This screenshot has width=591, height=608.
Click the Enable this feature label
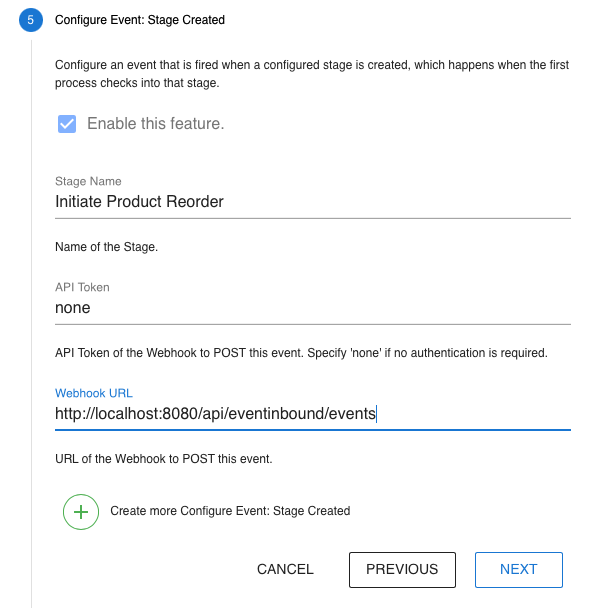pos(156,124)
